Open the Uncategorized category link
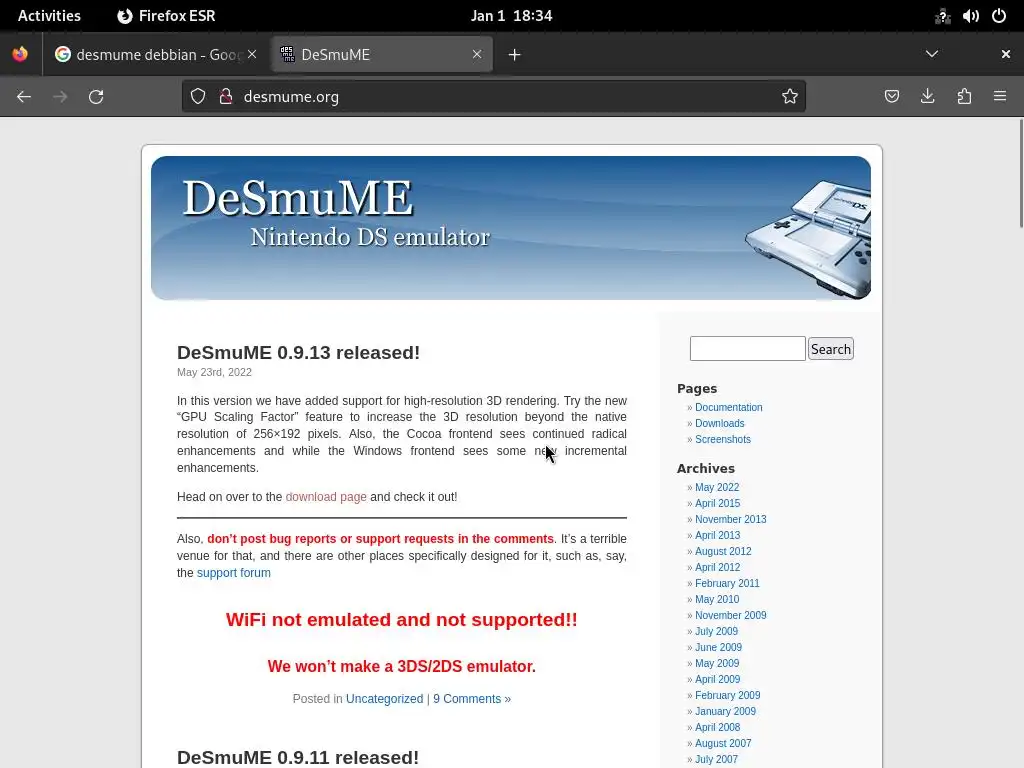 pos(384,699)
